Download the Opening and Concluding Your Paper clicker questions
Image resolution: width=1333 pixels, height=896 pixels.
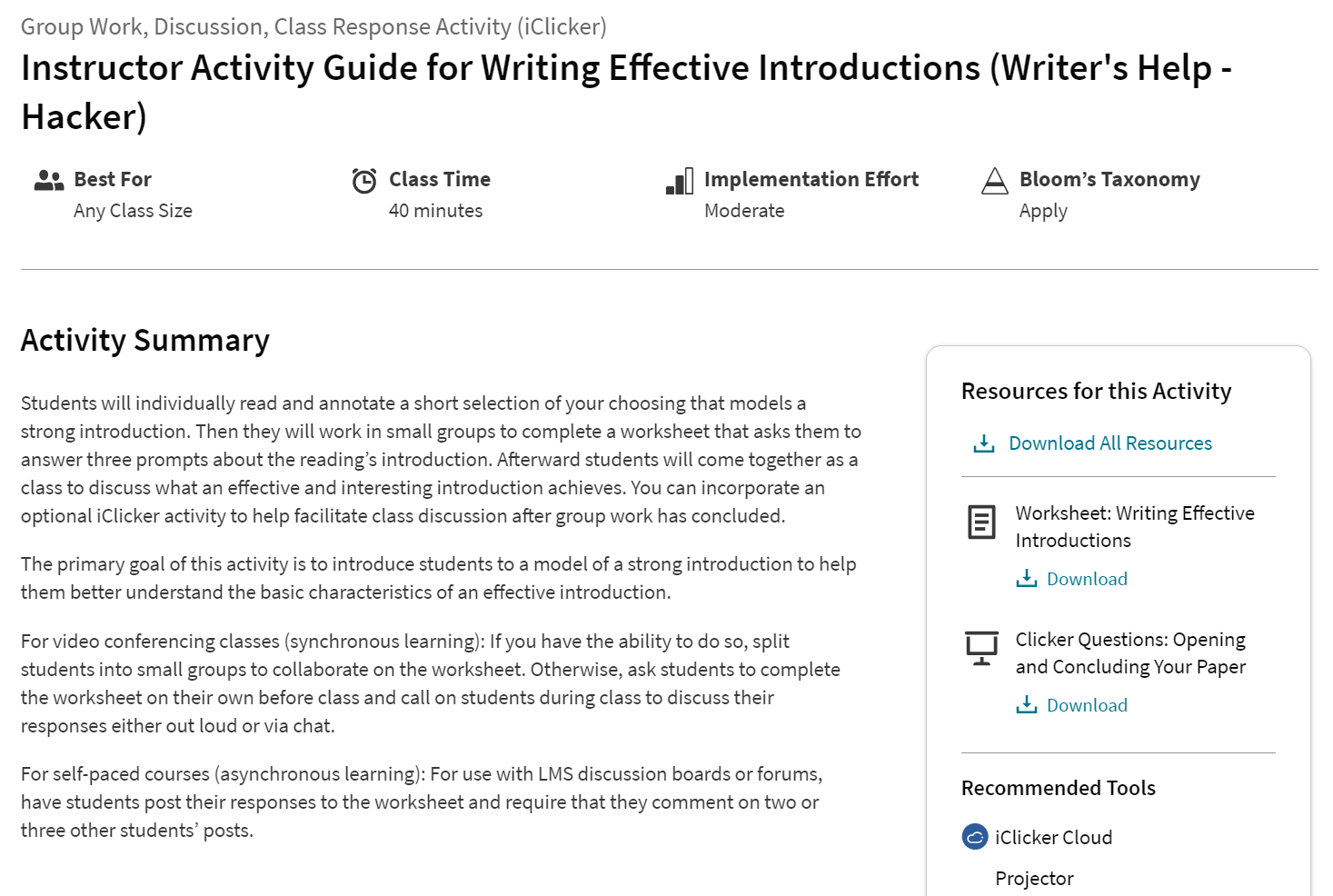1087,704
